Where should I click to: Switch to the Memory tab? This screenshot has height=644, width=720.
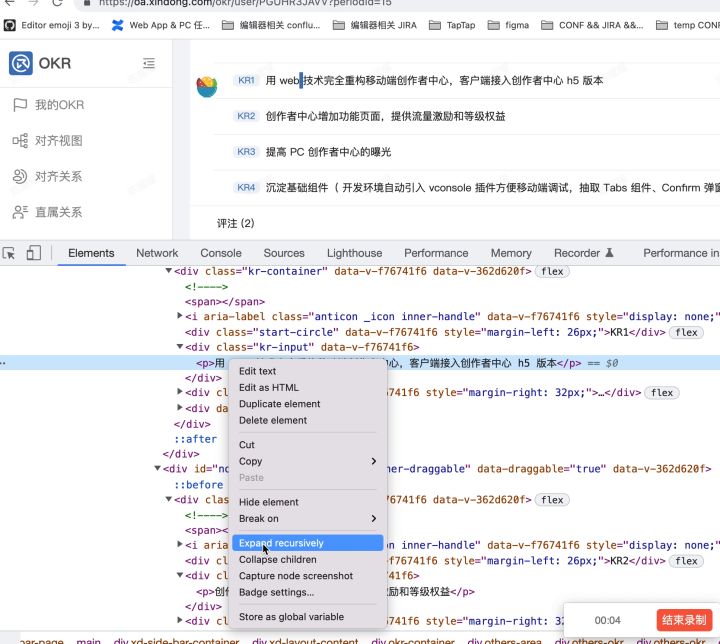511,253
